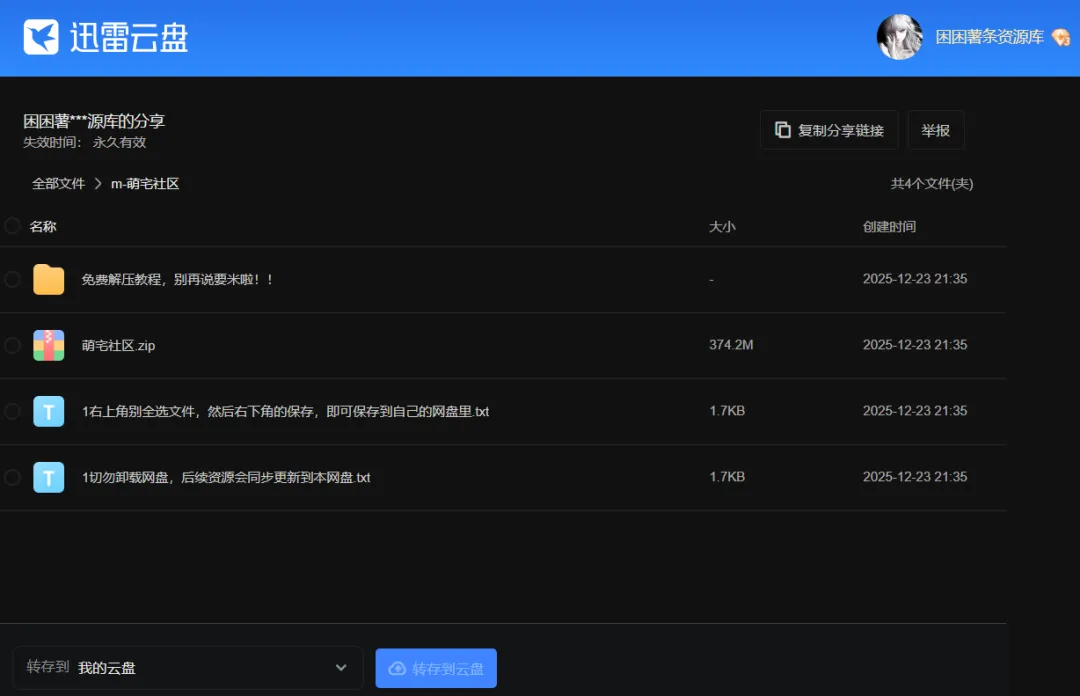
Task: Click the 举报 button
Action: [936, 130]
